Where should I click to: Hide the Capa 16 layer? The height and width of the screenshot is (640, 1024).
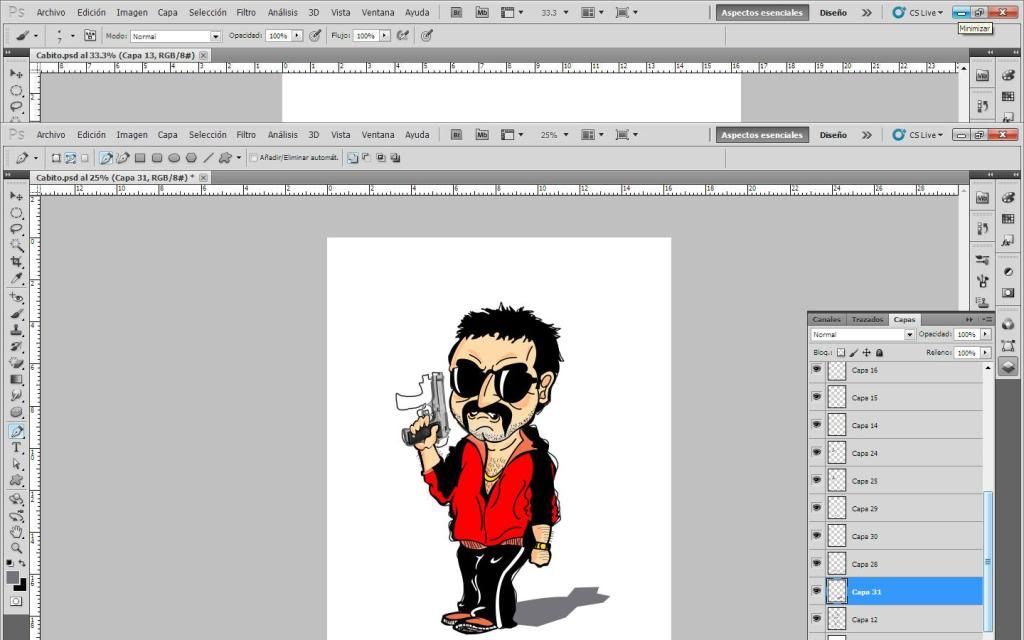tap(816, 370)
